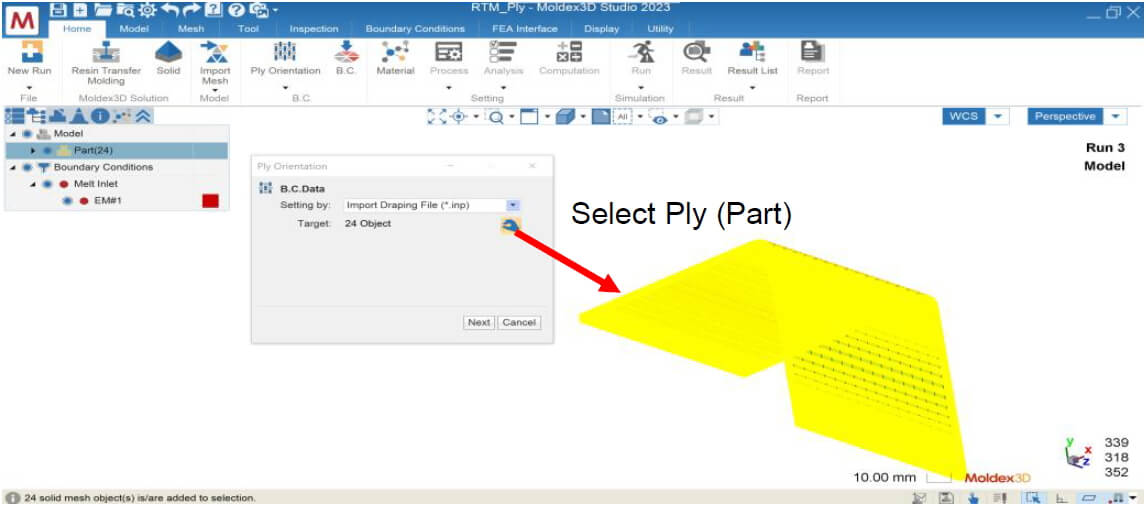Open the Perspective dropdown arrow

1115,116
